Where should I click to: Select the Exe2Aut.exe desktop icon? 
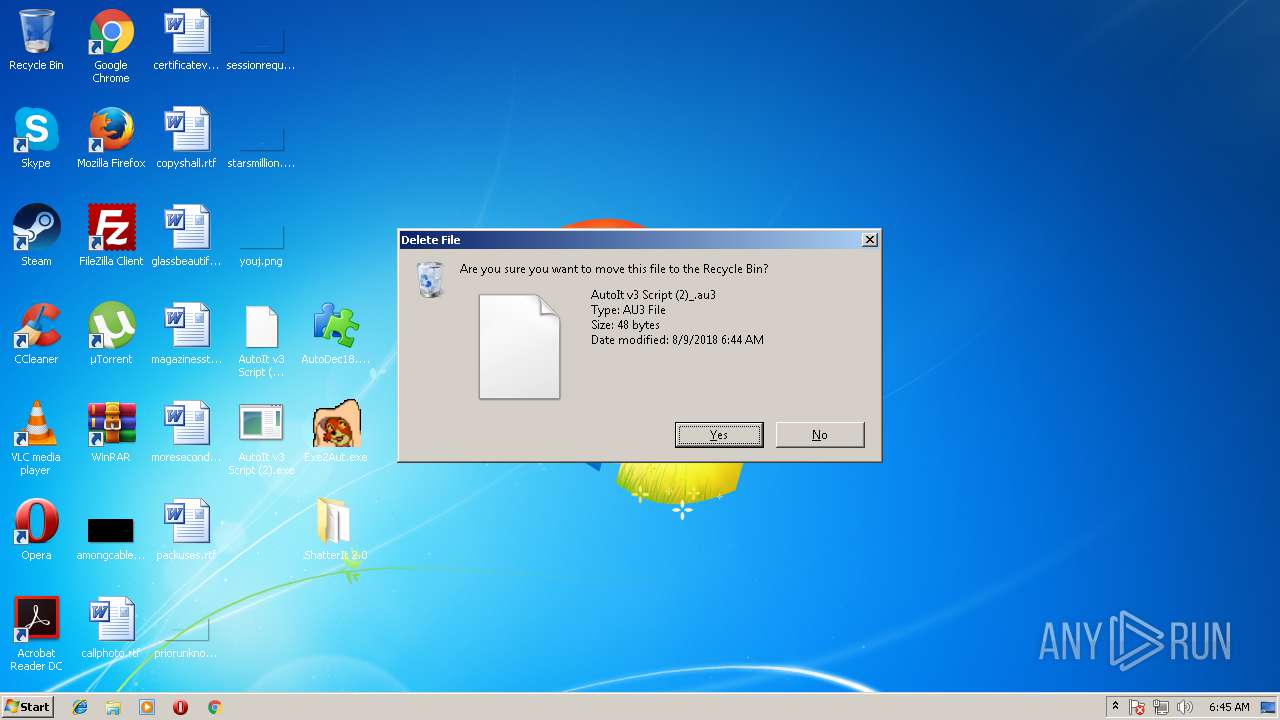336,432
